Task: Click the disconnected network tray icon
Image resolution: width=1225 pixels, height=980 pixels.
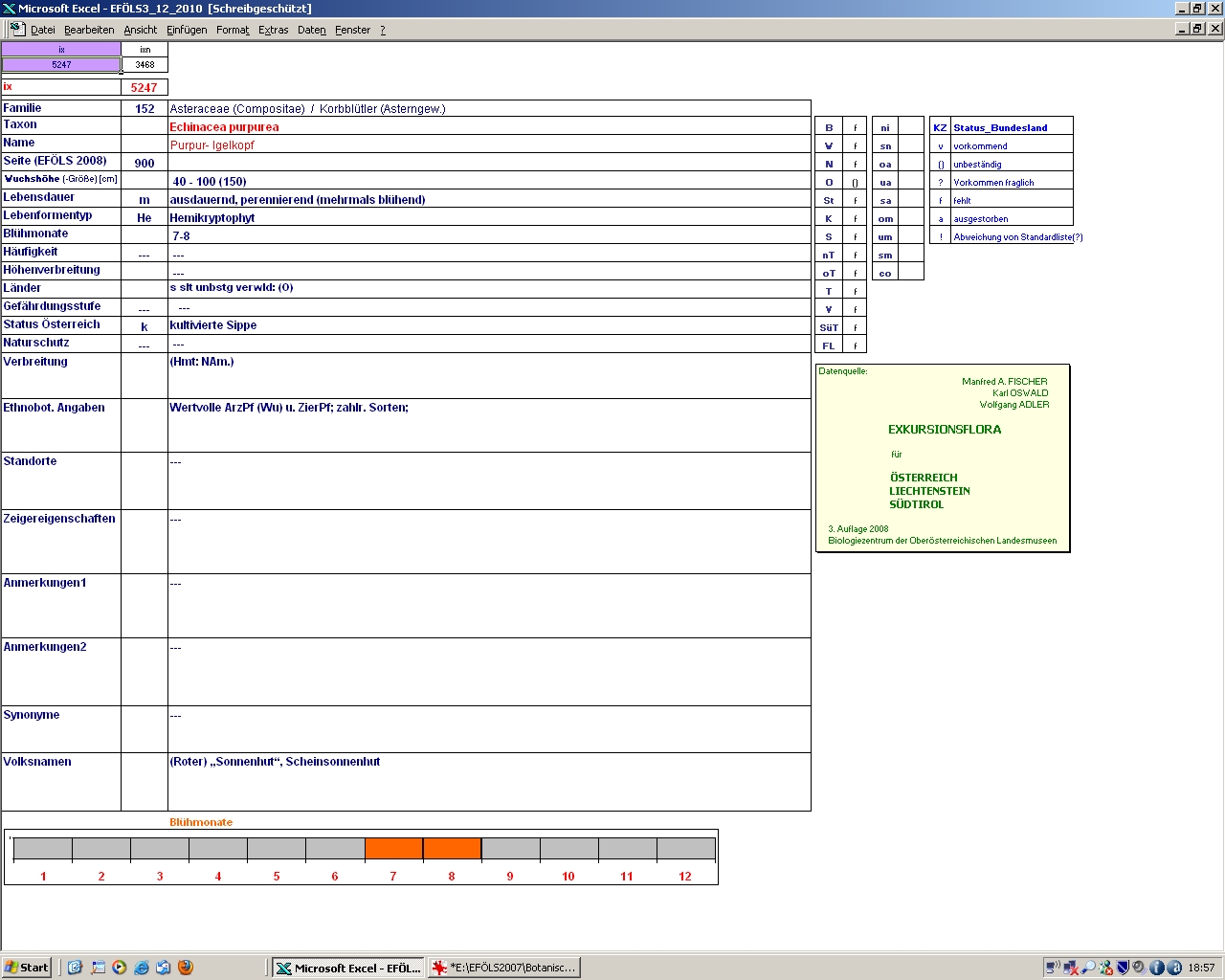Action: click(x=1071, y=968)
